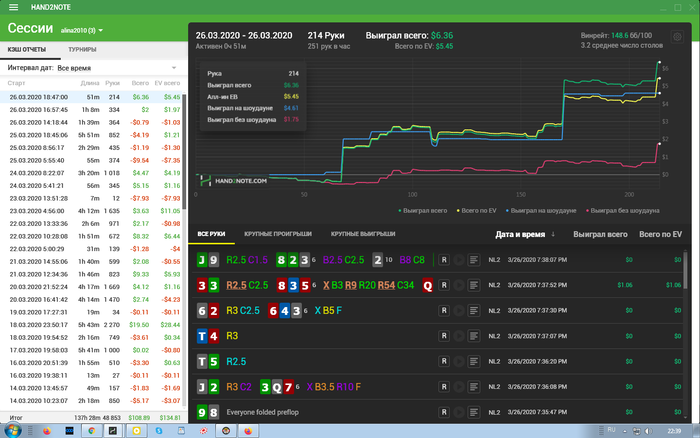The image size is (700, 438).
Task: Open hand history text for the J9 hand
Action: (x=474, y=260)
